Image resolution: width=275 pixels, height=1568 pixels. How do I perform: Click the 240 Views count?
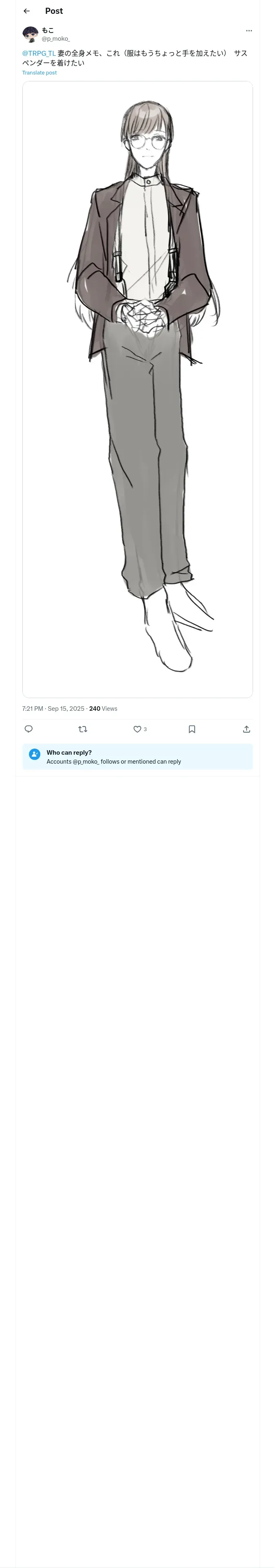pos(103,708)
